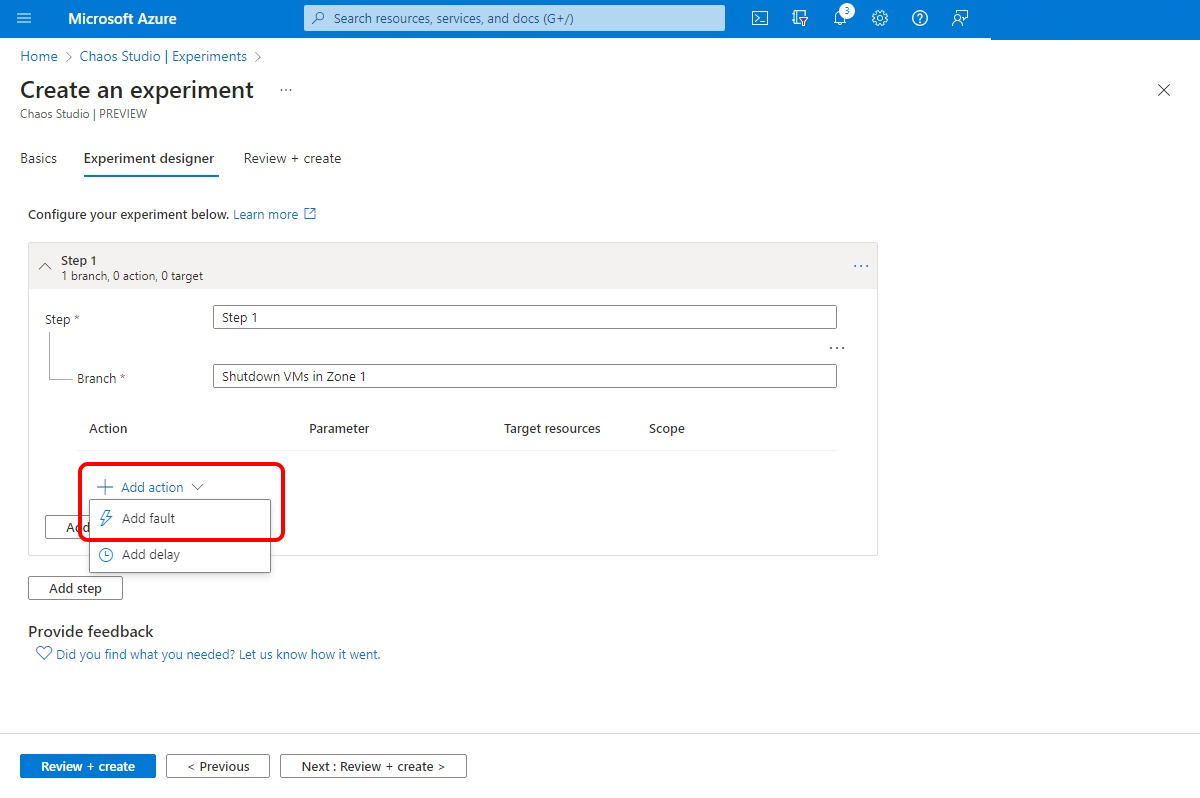Switch to the Basics tab
The width and height of the screenshot is (1200, 798).
pyautogui.click(x=38, y=158)
